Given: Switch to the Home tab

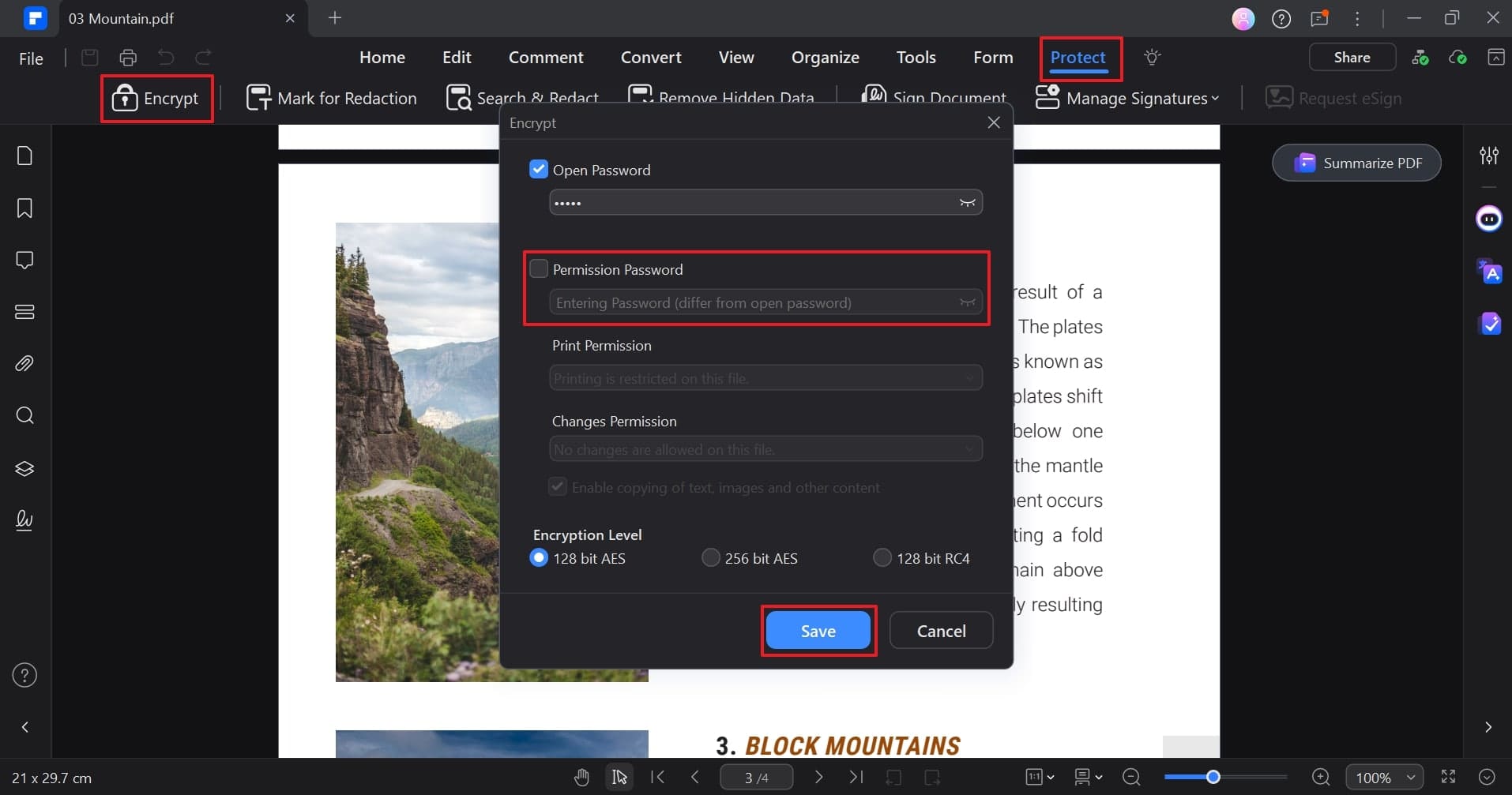Looking at the screenshot, I should 382,57.
